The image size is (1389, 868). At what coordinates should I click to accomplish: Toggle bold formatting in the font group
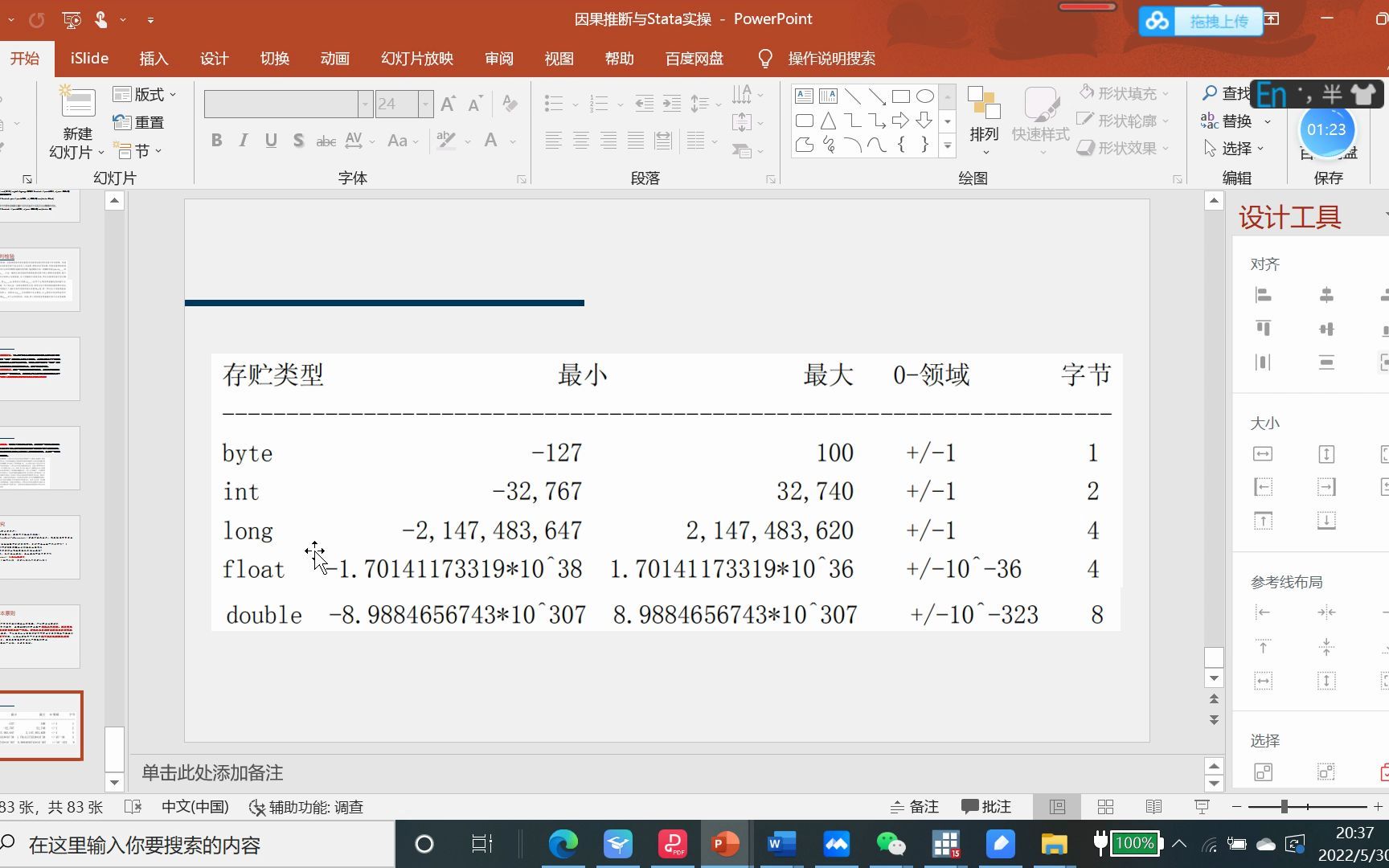(x=215, y=140)
